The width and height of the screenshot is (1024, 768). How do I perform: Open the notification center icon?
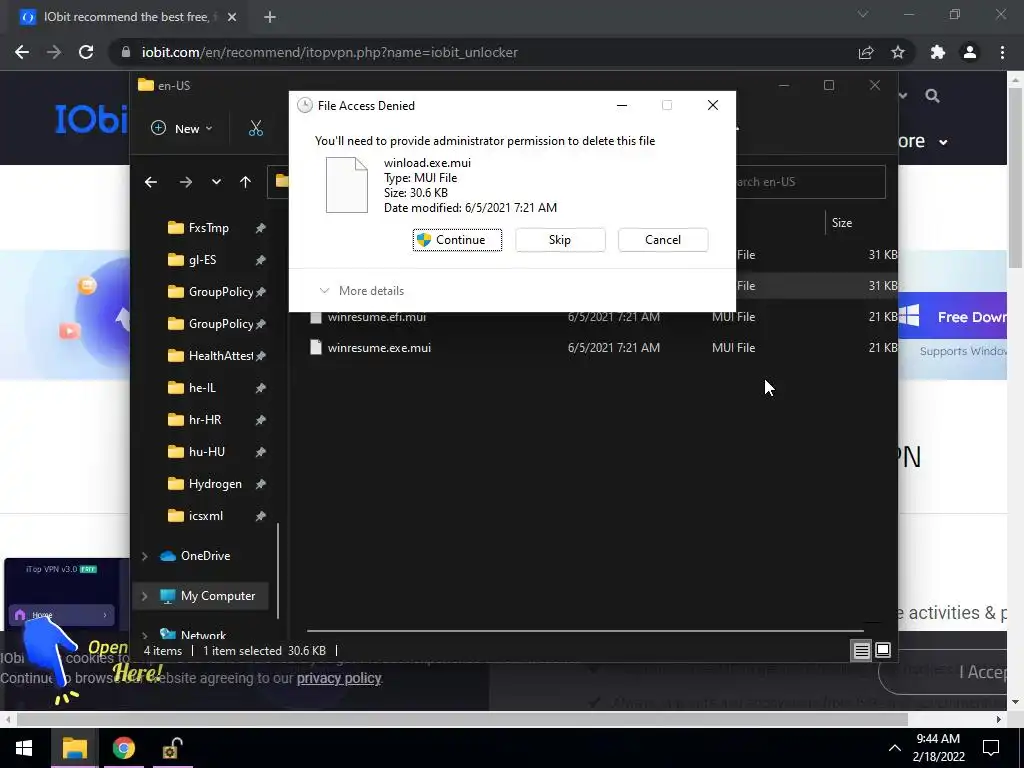coord(991,748)
